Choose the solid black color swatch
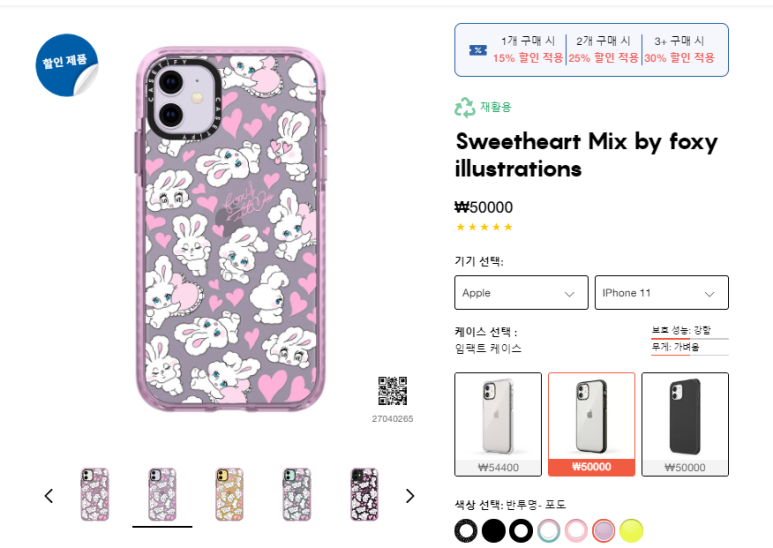The image size is (773, 548). 493,530
